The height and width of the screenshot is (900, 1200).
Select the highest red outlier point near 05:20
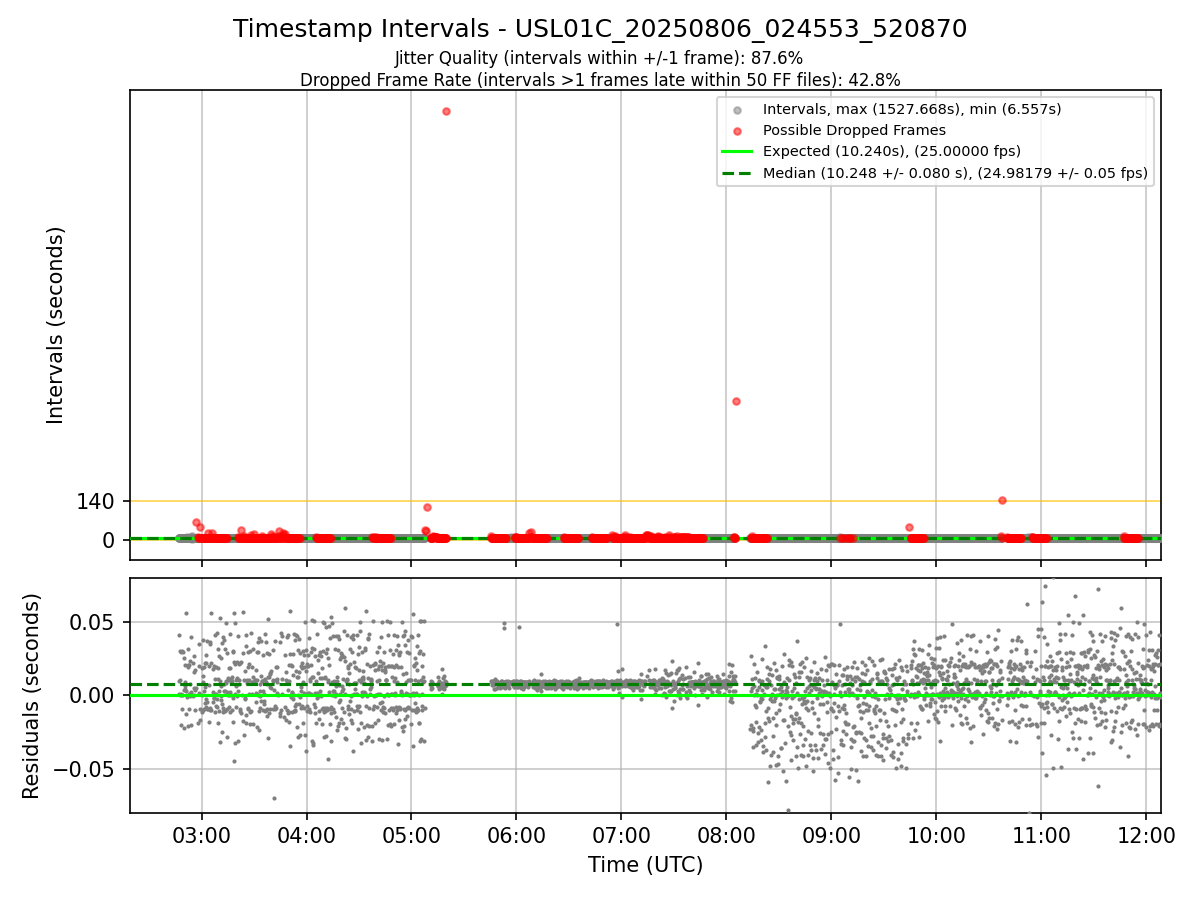coord(446,111)
